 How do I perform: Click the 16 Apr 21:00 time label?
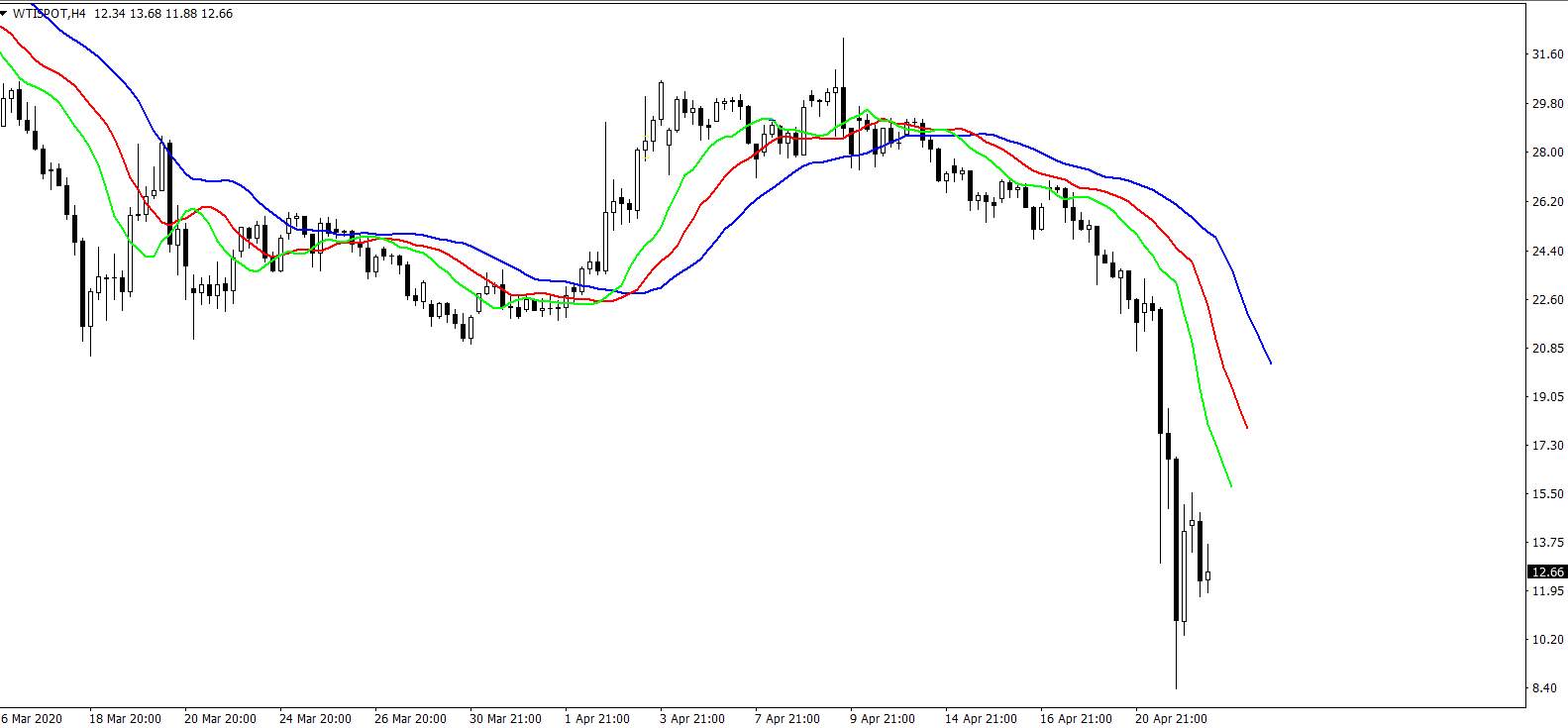point(1076,718)
